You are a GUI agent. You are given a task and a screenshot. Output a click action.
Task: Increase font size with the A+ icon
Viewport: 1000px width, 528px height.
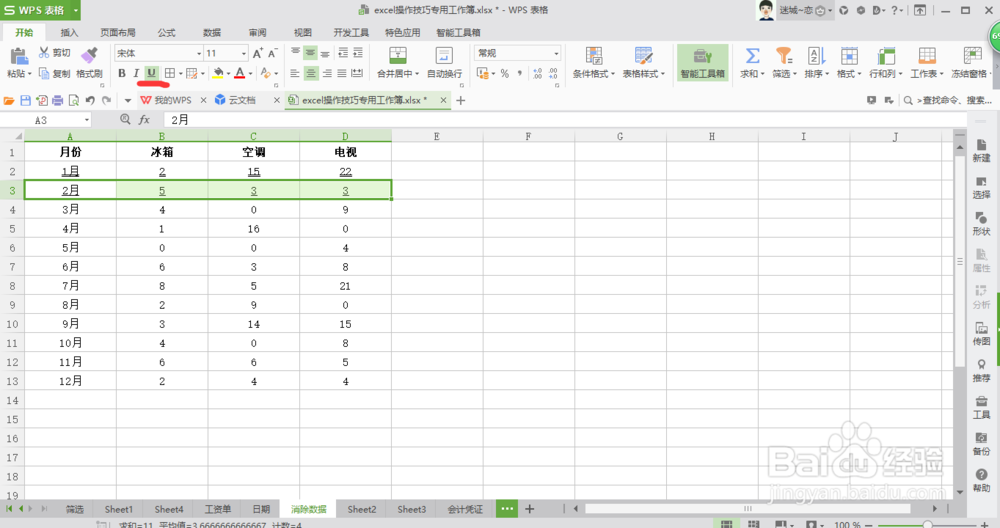point(257,54)
